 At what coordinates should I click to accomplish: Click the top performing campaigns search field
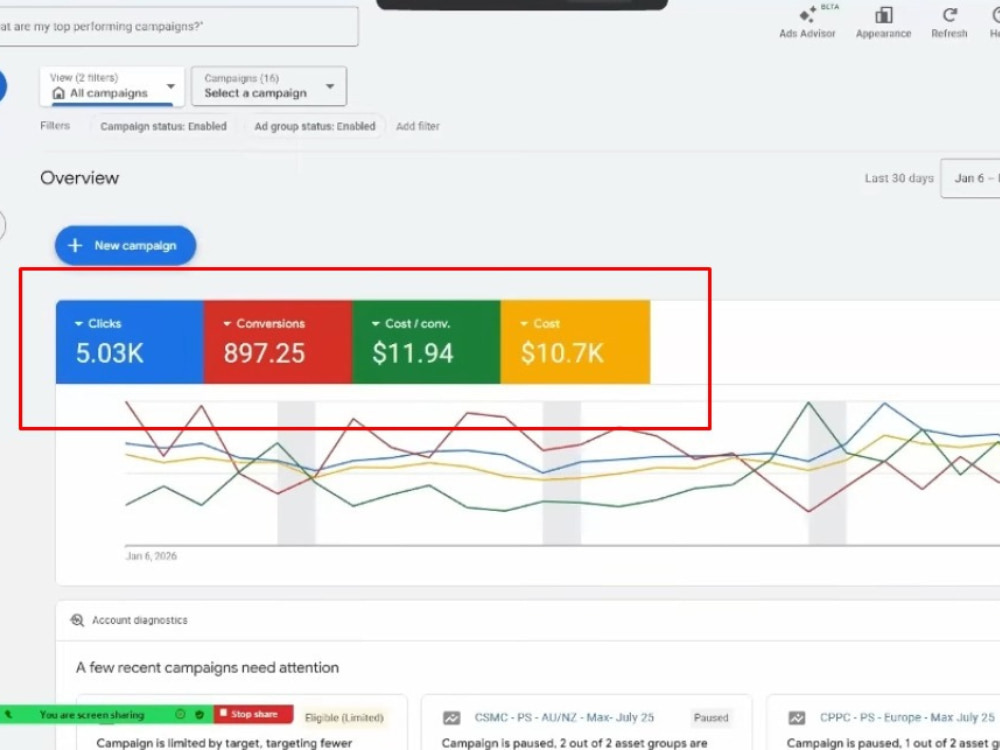[x=179, y=27]
